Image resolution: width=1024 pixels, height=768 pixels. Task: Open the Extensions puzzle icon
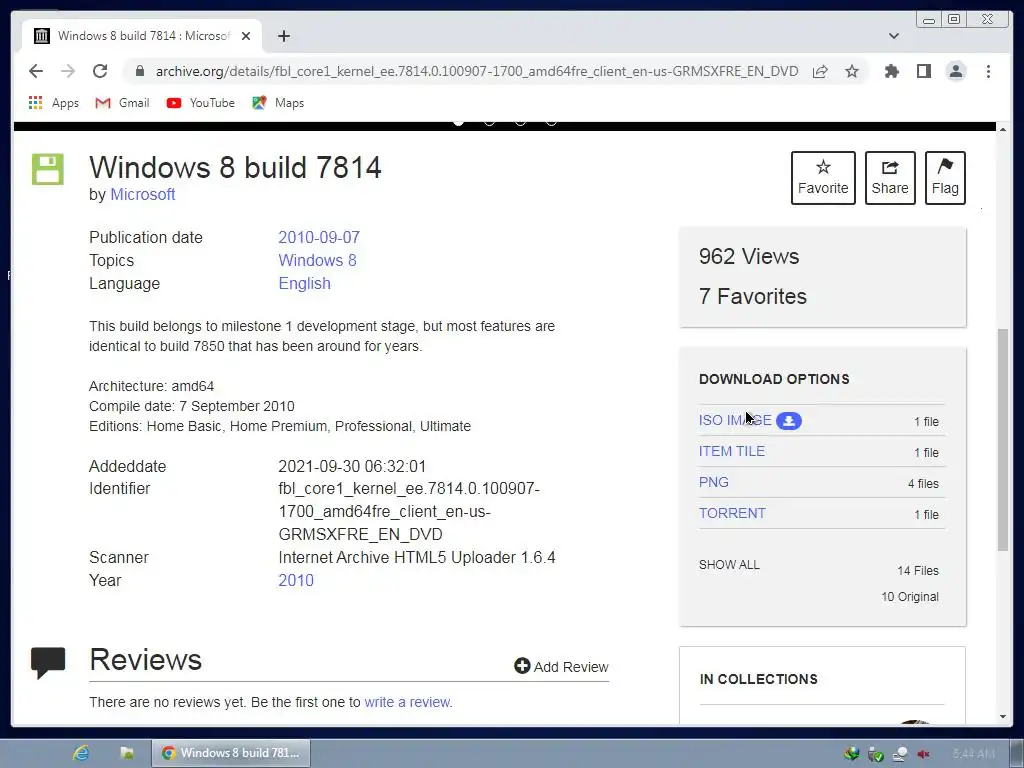(891, 71)
